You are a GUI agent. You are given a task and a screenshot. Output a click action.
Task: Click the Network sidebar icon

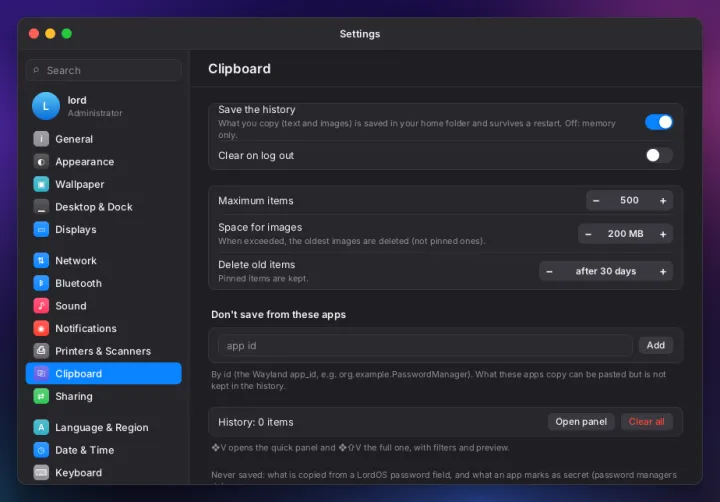pos(41,260)
